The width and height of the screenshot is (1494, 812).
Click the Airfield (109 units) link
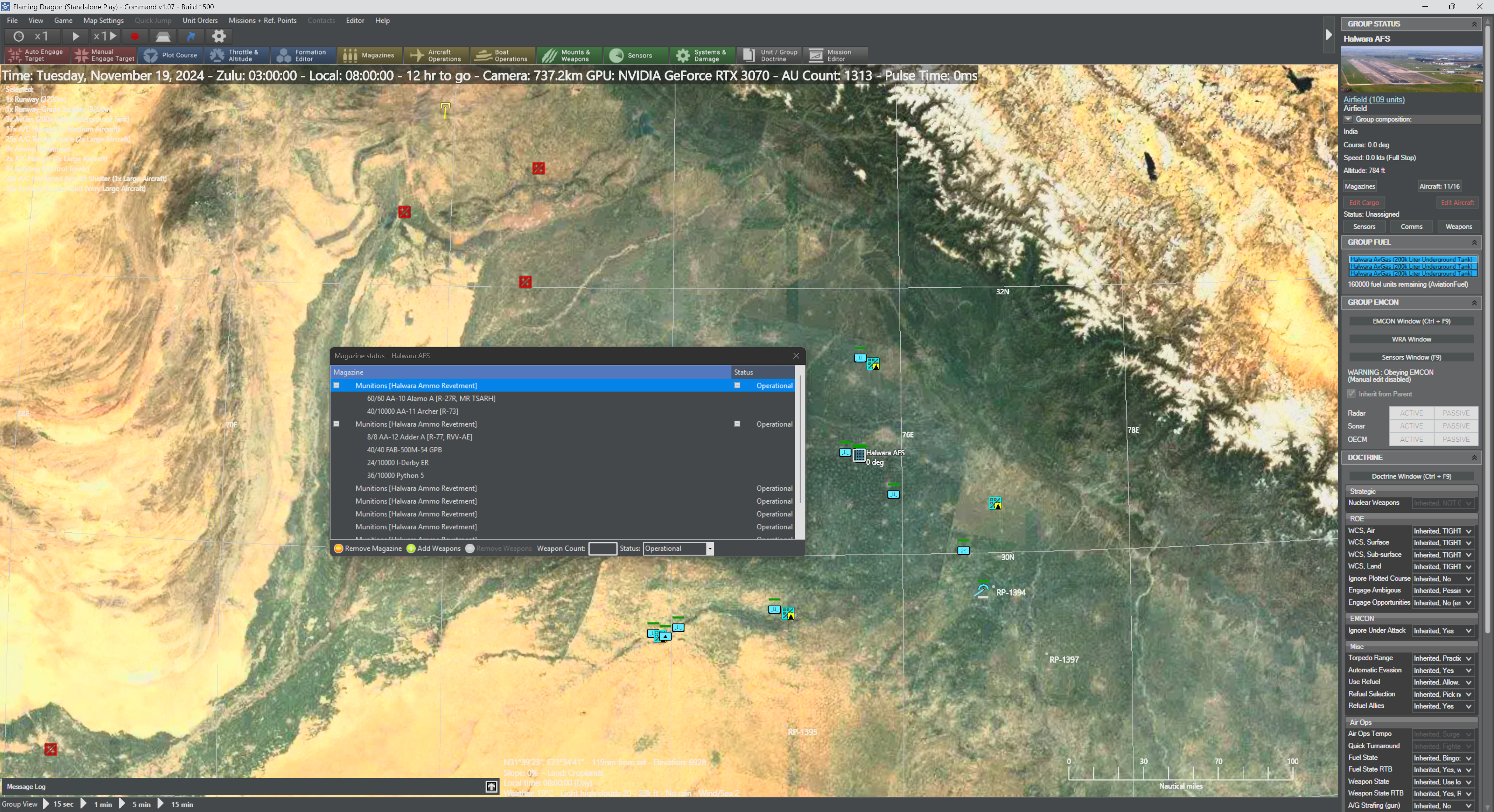coord(1374,99)
